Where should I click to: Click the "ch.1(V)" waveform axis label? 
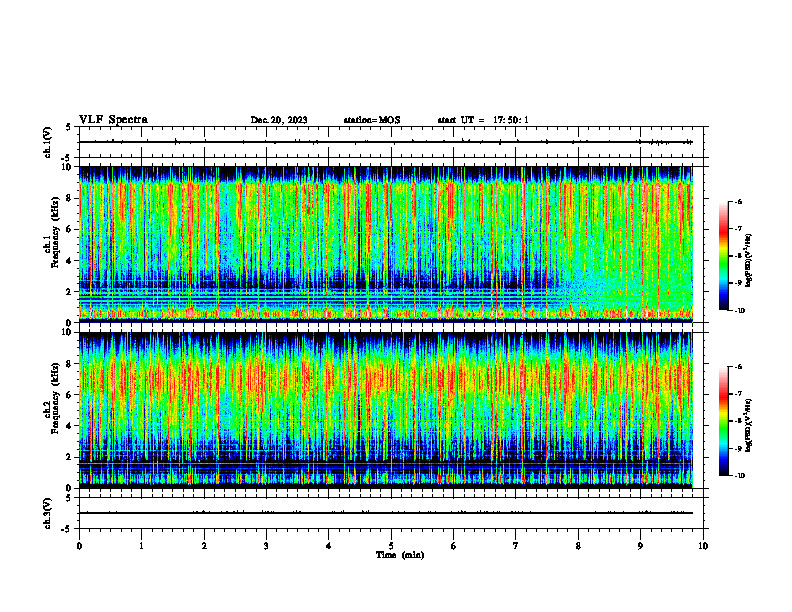[47, 142]
